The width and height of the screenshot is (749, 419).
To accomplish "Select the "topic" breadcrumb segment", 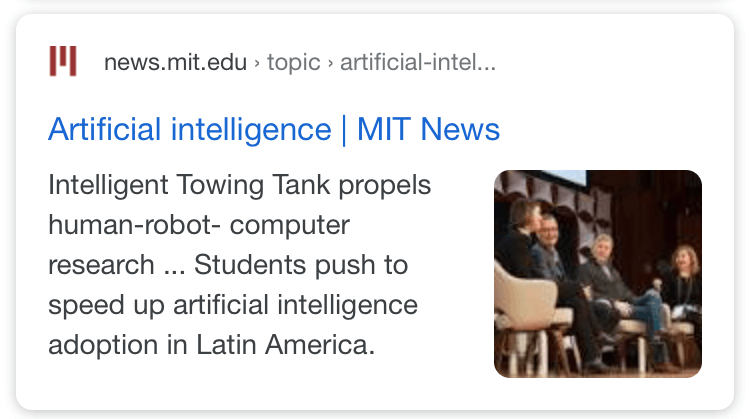I will (x=293, y=63).
